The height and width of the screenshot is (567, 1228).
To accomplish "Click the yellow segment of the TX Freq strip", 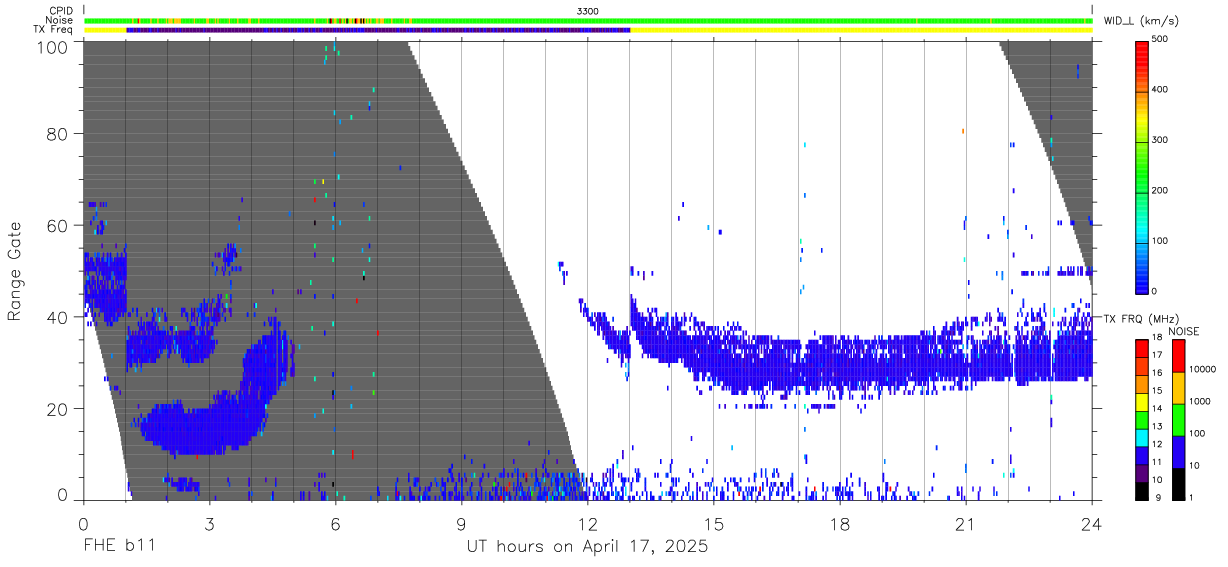I will click(861, 30).
